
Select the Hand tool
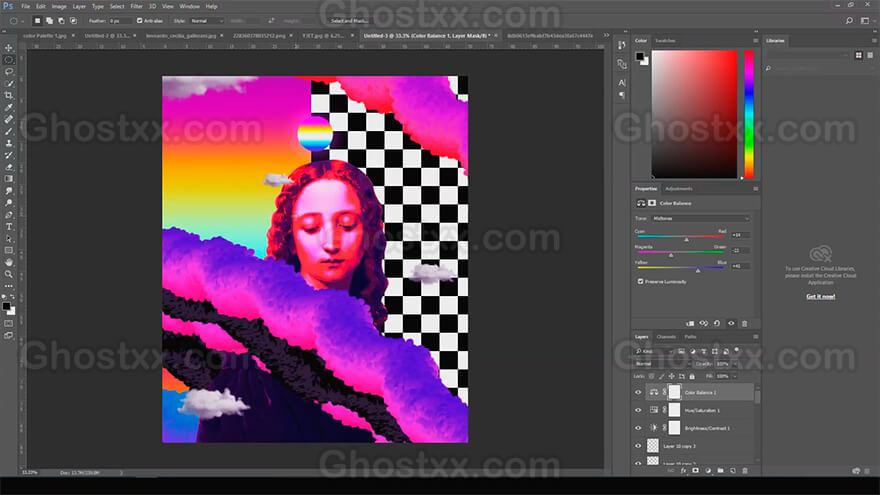pos(8,262)
